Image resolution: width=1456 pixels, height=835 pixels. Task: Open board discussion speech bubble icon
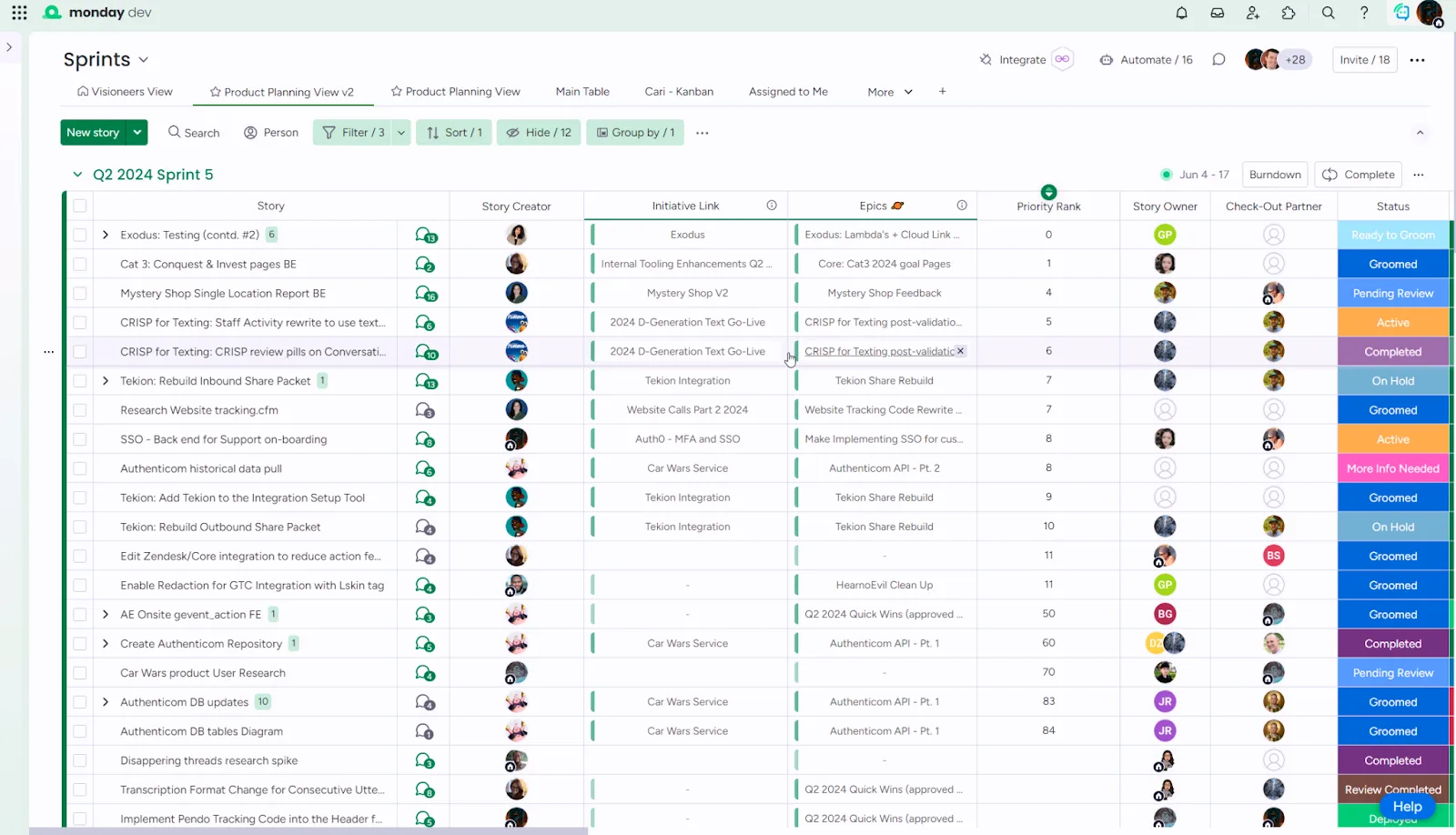coord(1218,60)
